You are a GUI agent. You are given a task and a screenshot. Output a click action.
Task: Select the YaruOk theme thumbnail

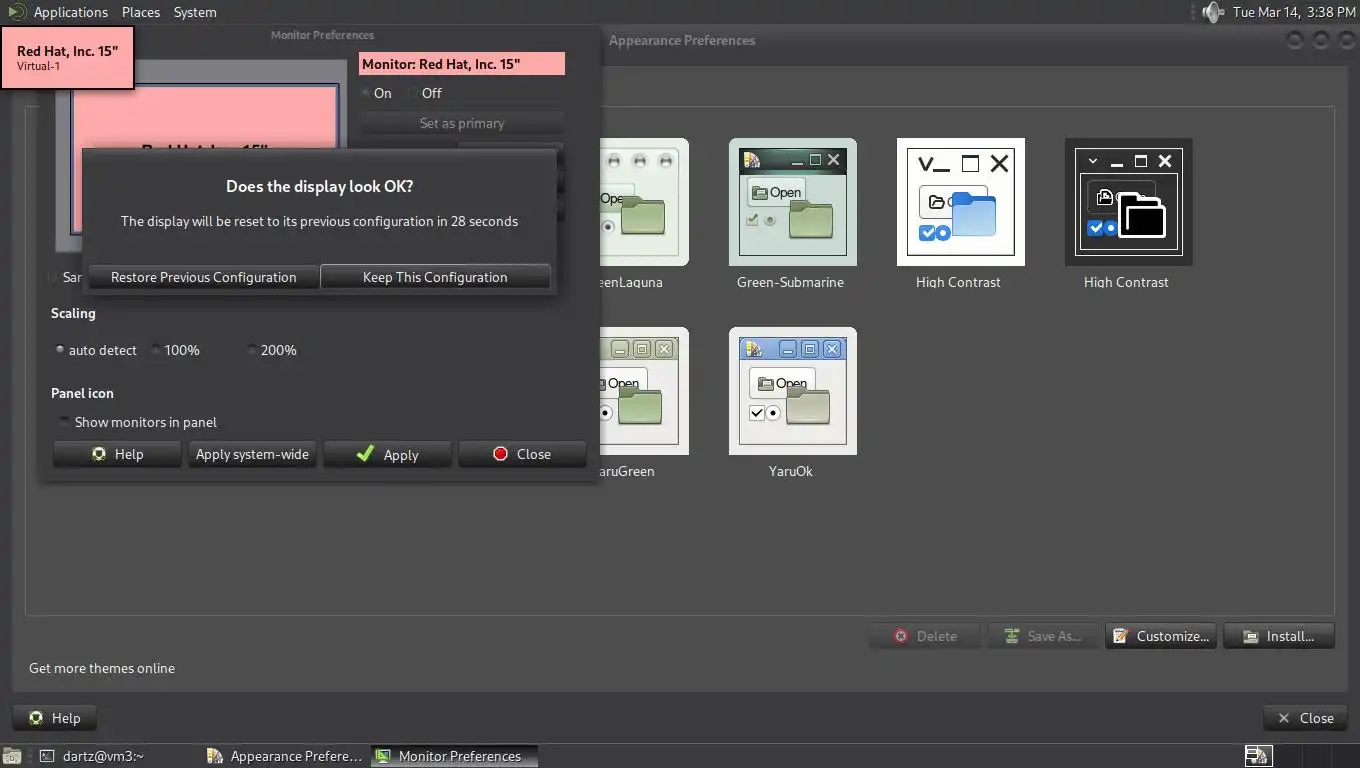pyautogui.click(x=792, y=391)
